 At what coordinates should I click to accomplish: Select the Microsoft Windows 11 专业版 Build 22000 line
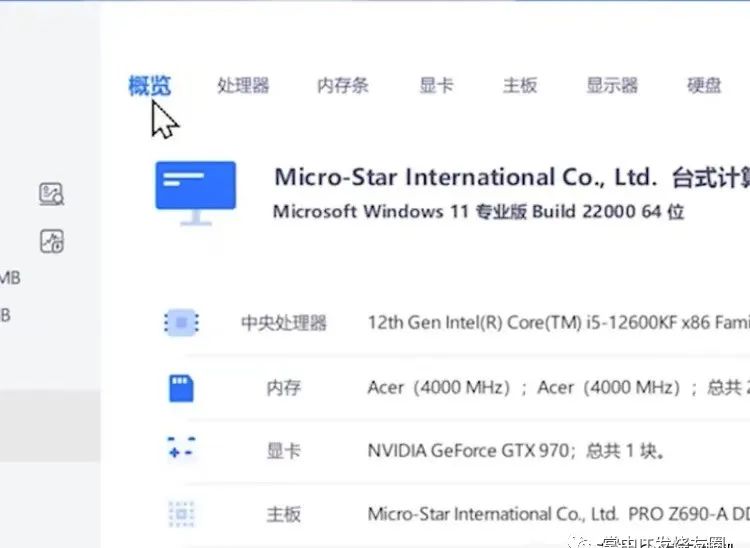click(x=478, y=211)
